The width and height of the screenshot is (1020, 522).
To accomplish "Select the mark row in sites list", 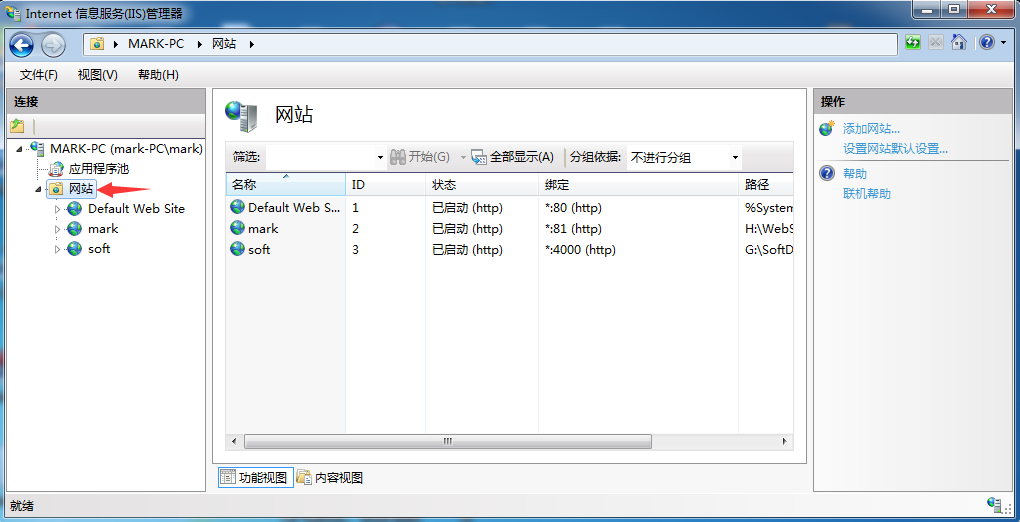I will 510,229.
